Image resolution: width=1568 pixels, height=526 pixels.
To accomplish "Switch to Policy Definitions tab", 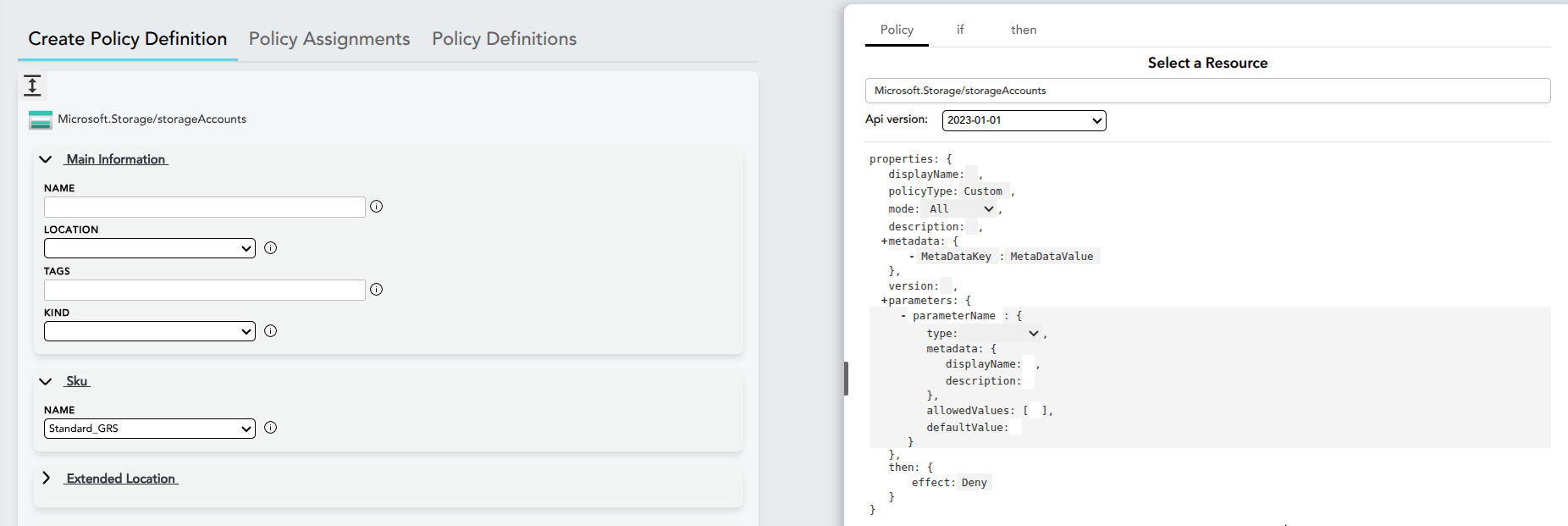I will [505, 39].
